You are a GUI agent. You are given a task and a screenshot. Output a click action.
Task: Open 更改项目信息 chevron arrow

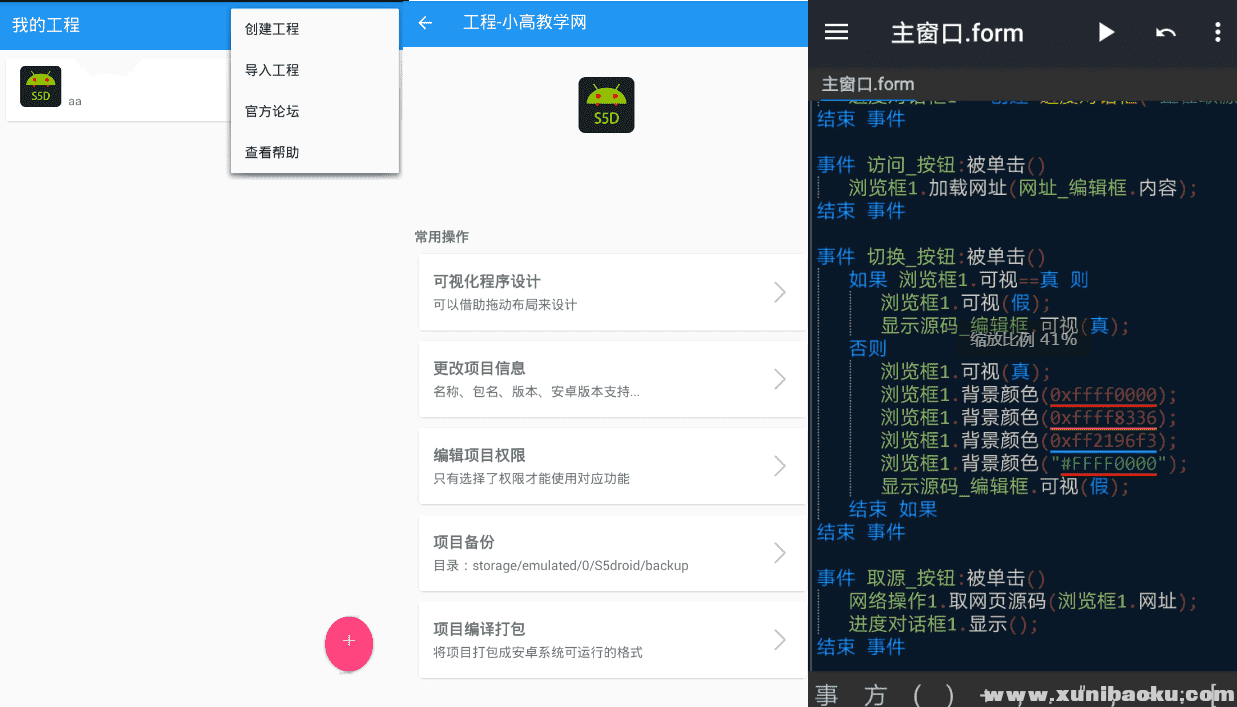point(780,379)
